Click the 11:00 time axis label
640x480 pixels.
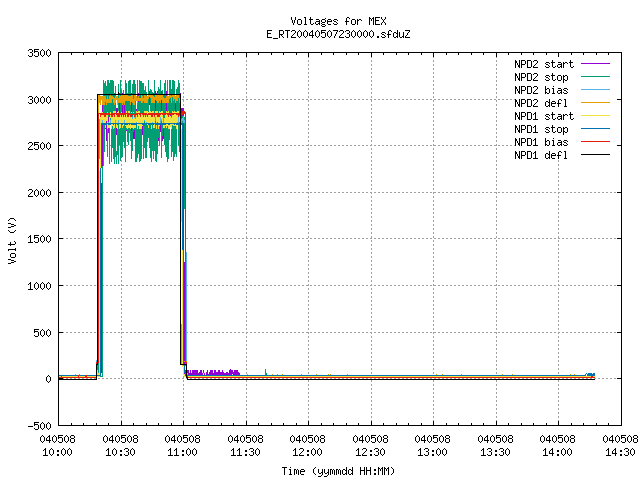(x=182, y=452)
